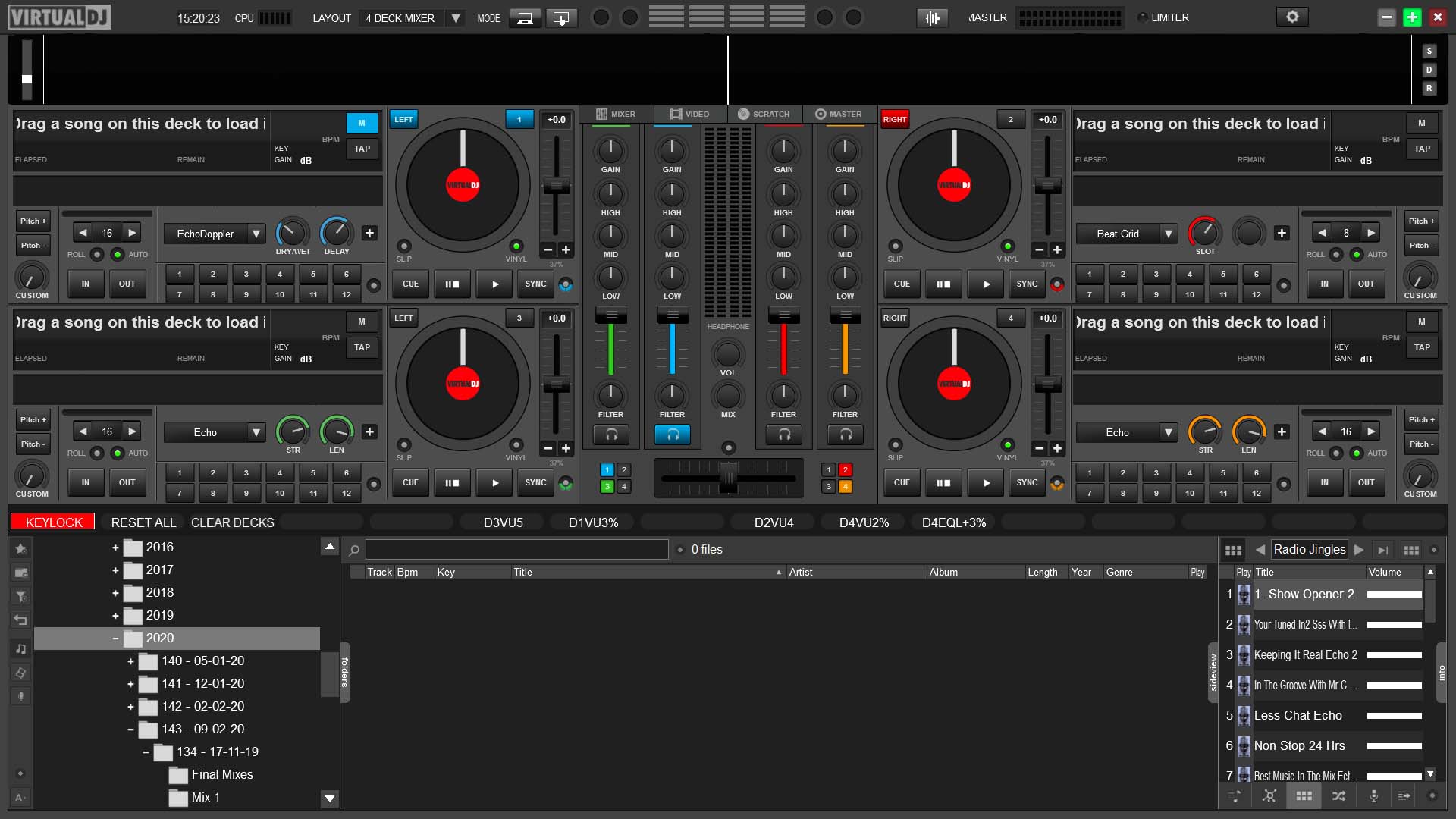Screen dimensions: 1456x819
Task: Expand the 141 - 12-01-20 folder
Action: [130, 684]
